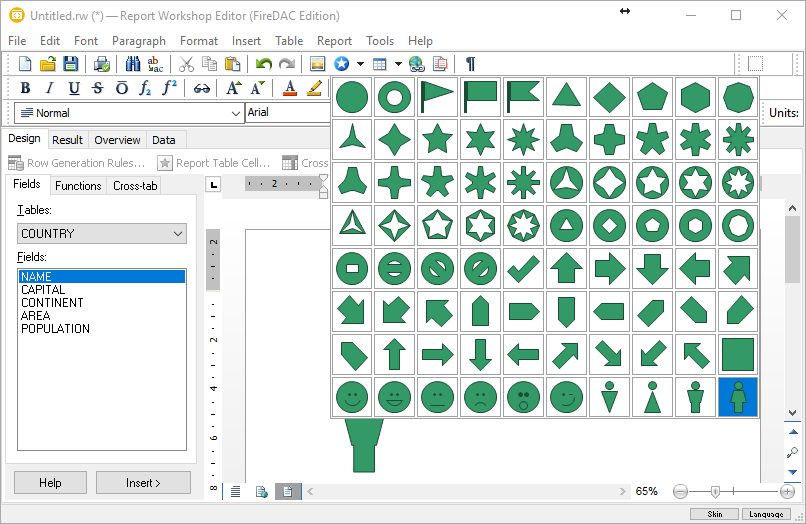Viewport: 806px width, 524px height.
Task: Click the Find binoculars icon
Action: click(x=133, y=64)
